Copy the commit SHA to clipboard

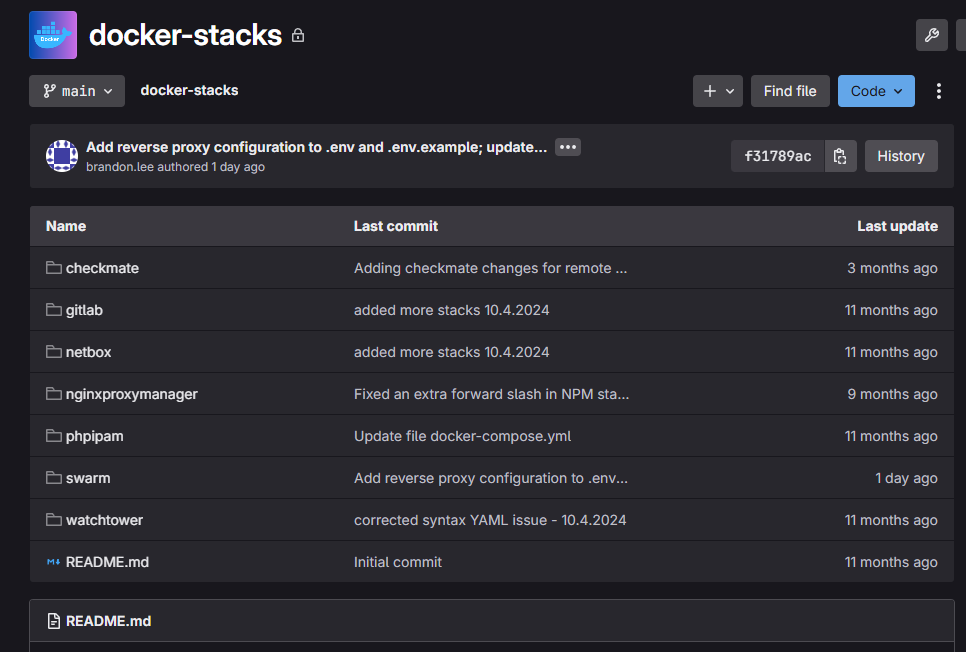[840, 156]
